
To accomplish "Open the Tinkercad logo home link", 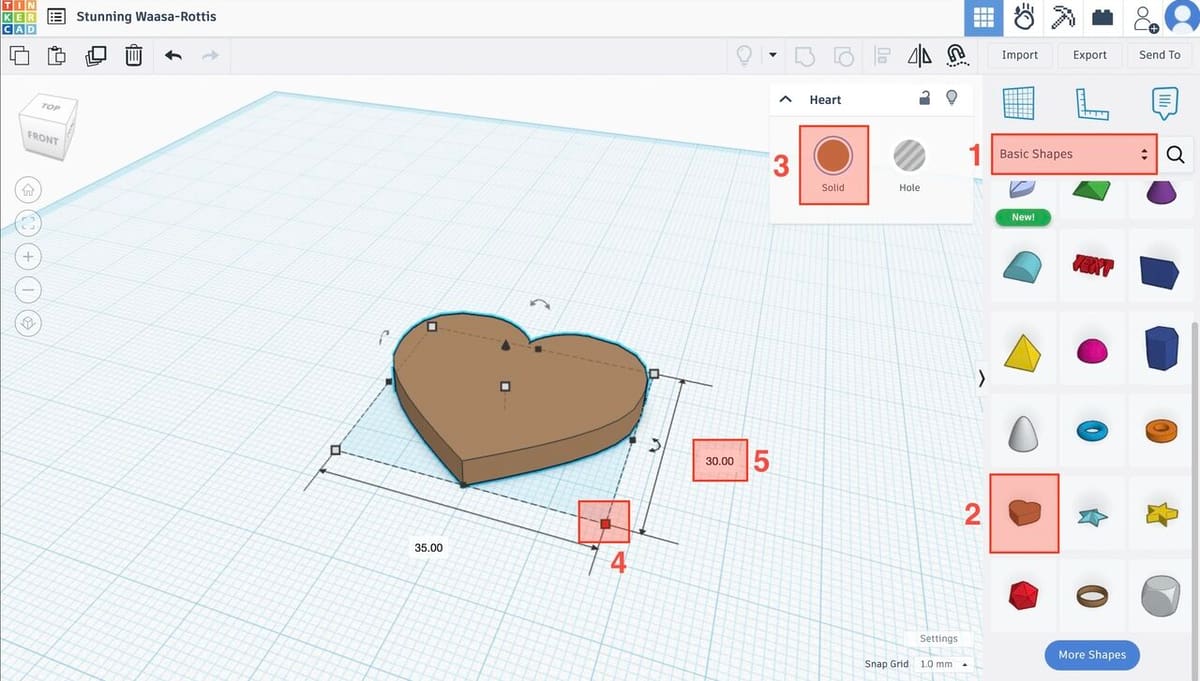I will 19,17.
